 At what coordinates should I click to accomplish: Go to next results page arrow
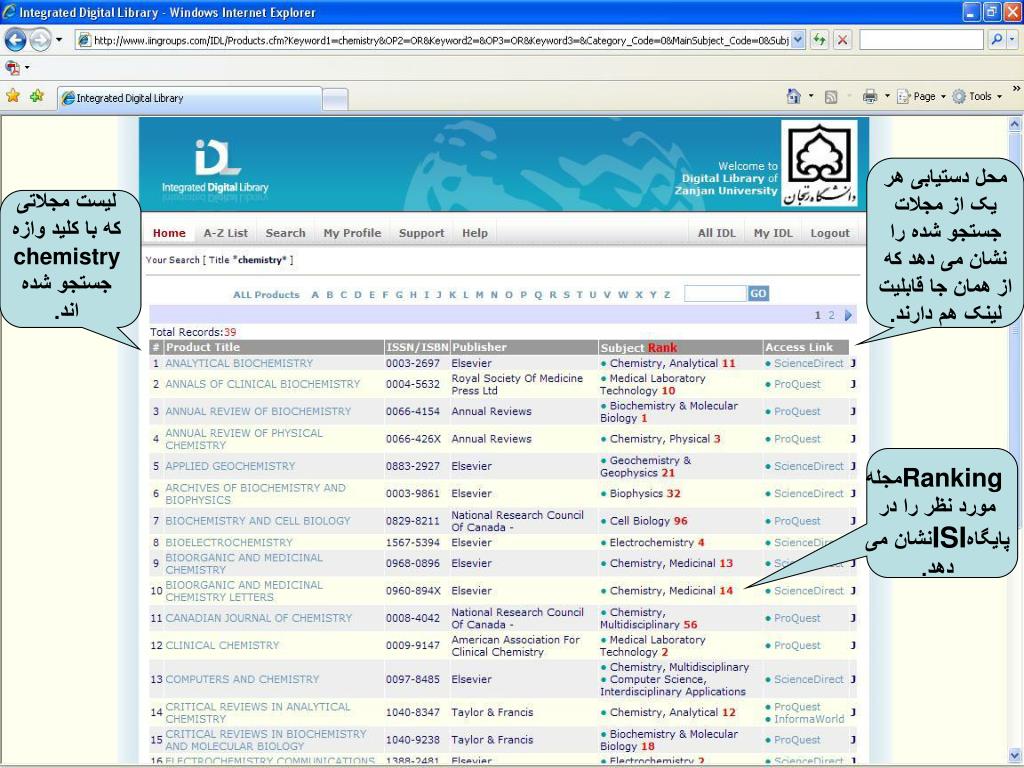(848, 315)
